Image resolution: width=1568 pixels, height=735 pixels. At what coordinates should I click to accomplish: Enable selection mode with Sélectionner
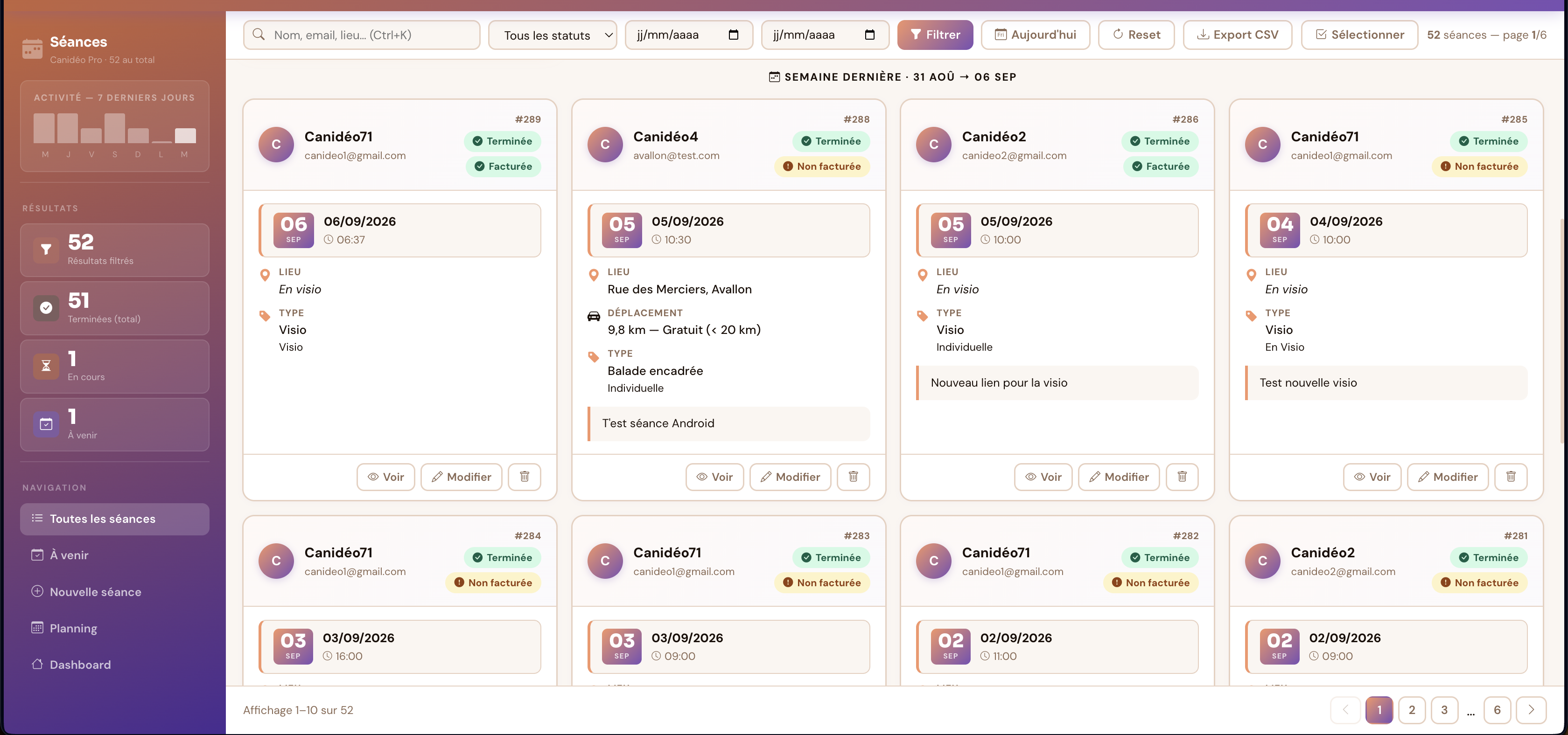[1359, 35]
